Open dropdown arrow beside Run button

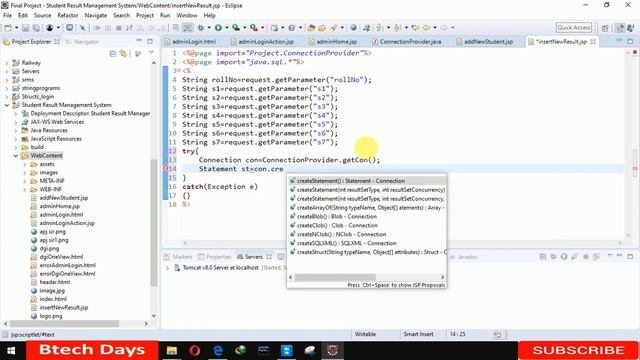(227, 28)
